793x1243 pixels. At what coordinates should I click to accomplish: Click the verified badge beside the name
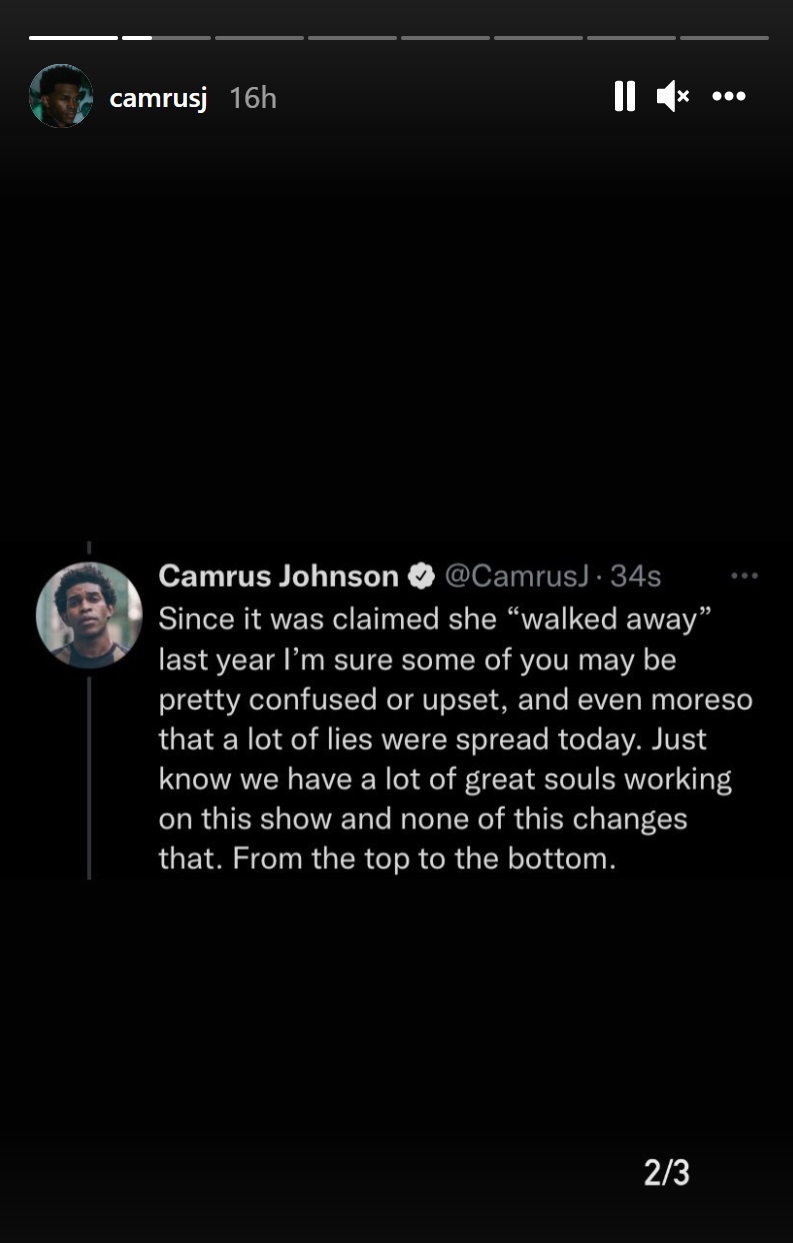coord(421,576)
